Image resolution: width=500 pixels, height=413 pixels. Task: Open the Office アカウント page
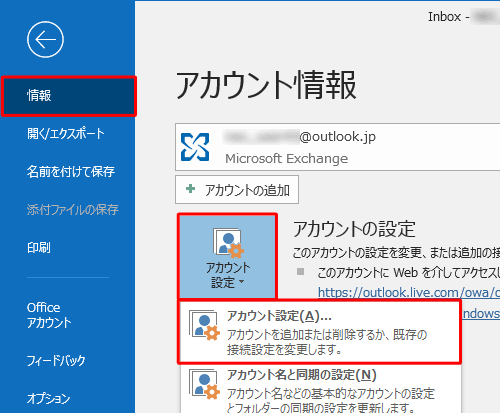[x=49, y=315]
